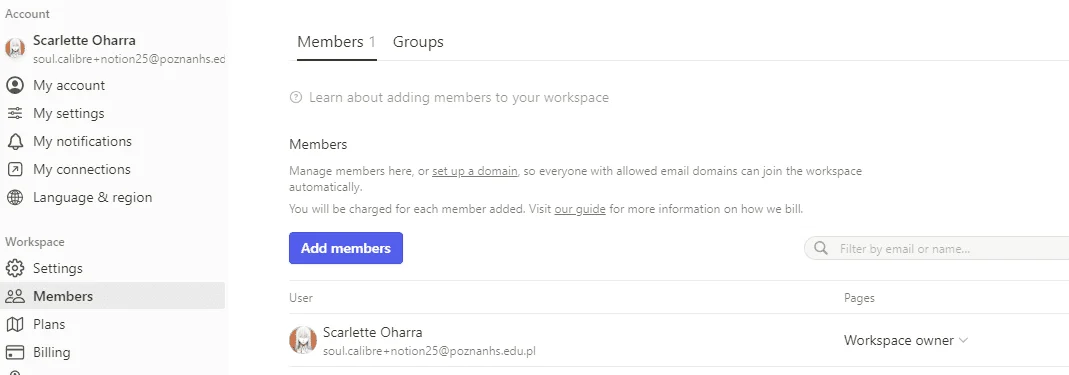Click Scarlette Oharra avatar in member row
Viewport: 1069px width, 375px height.
point(303,340)
